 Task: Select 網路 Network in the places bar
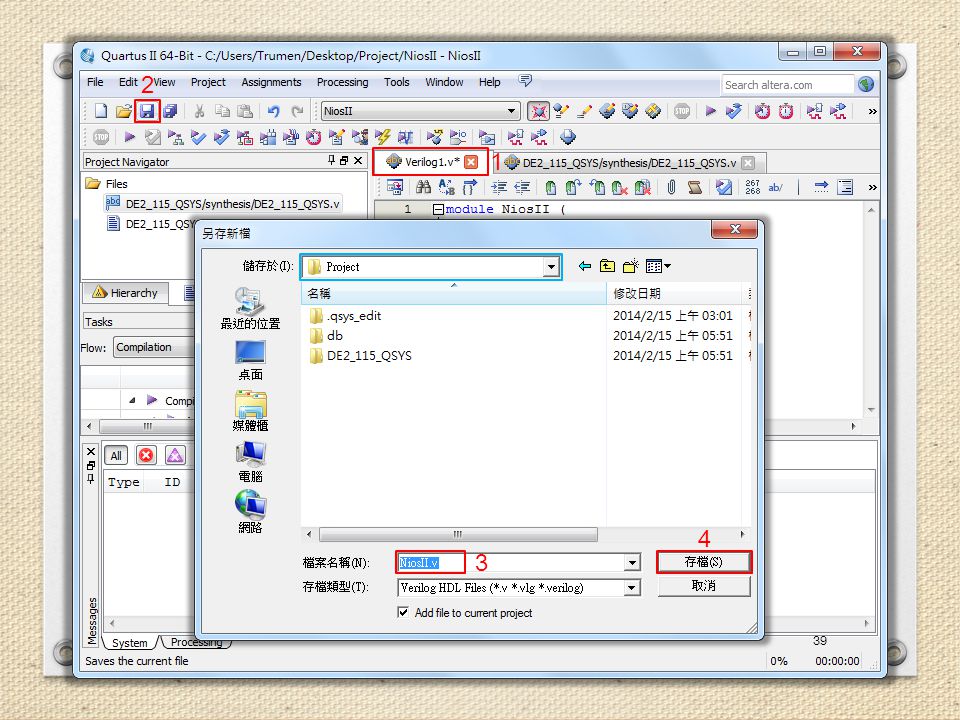pyautogui.click(x=250, y=512)
